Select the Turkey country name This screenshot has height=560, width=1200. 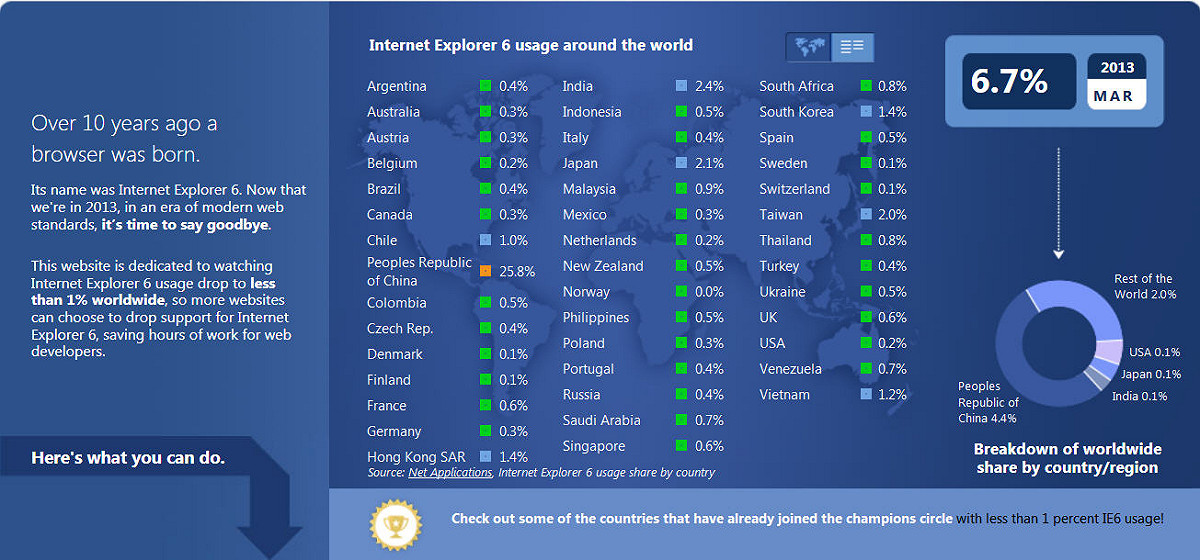[780, 266]
